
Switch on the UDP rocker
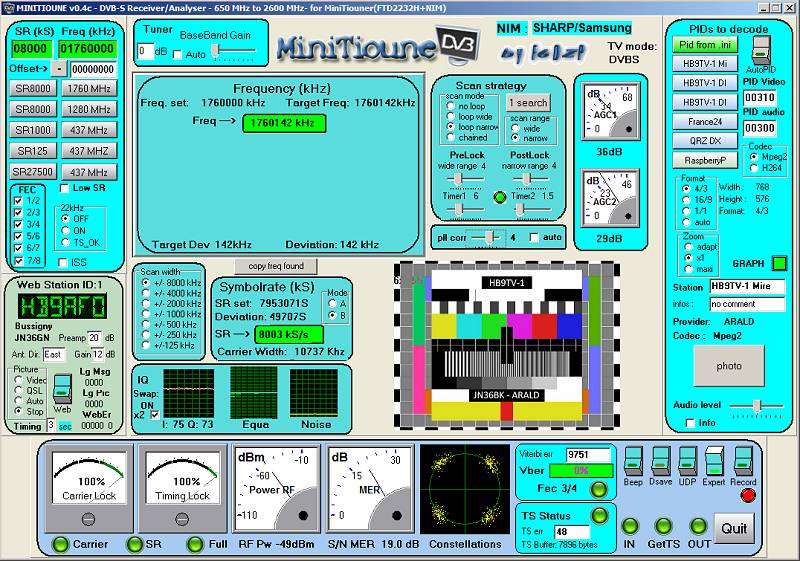point(685,463)
